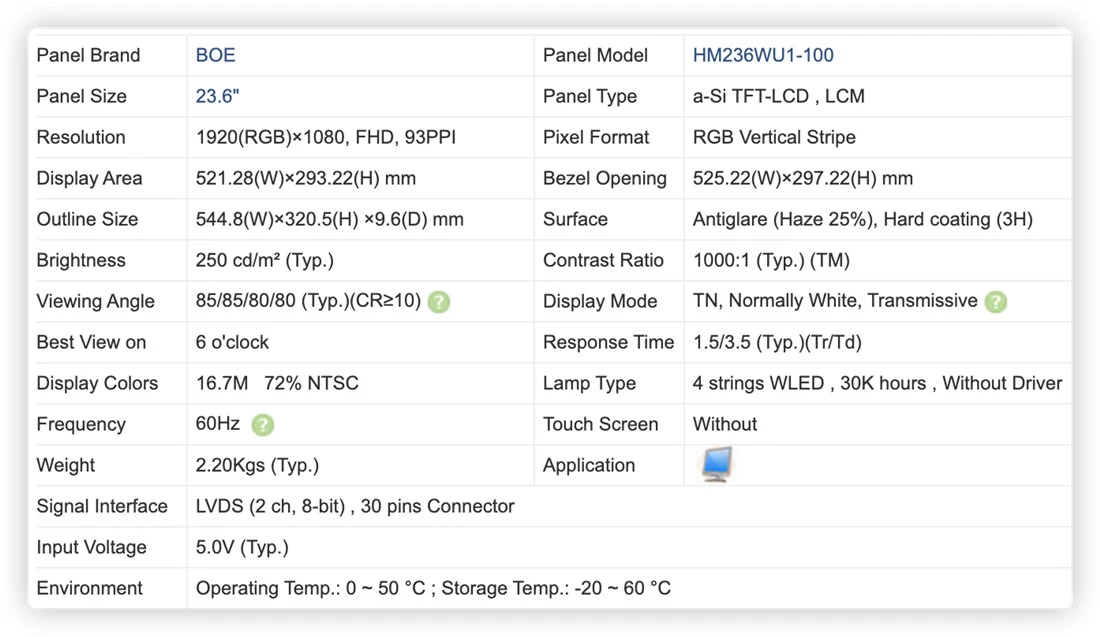This screenshot has height=637, width=1100.
Task: Click the Panel Model label
Action: [x=595, y=55]
